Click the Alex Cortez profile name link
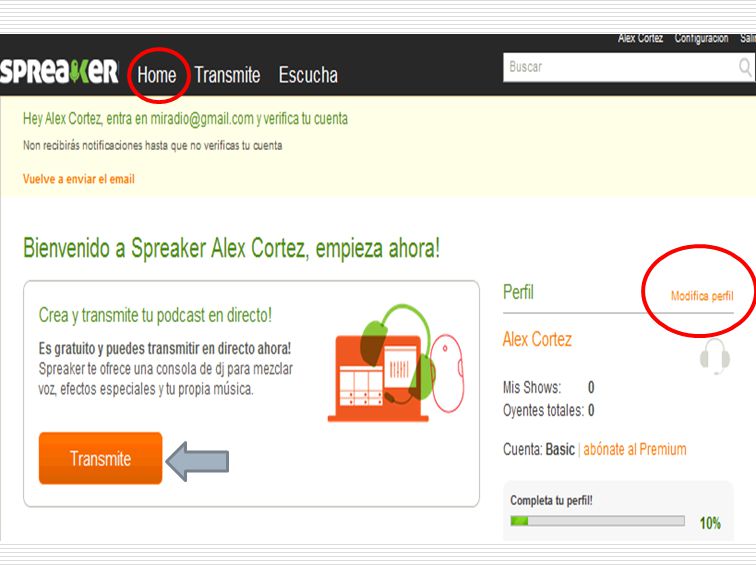 coord(537,339)
